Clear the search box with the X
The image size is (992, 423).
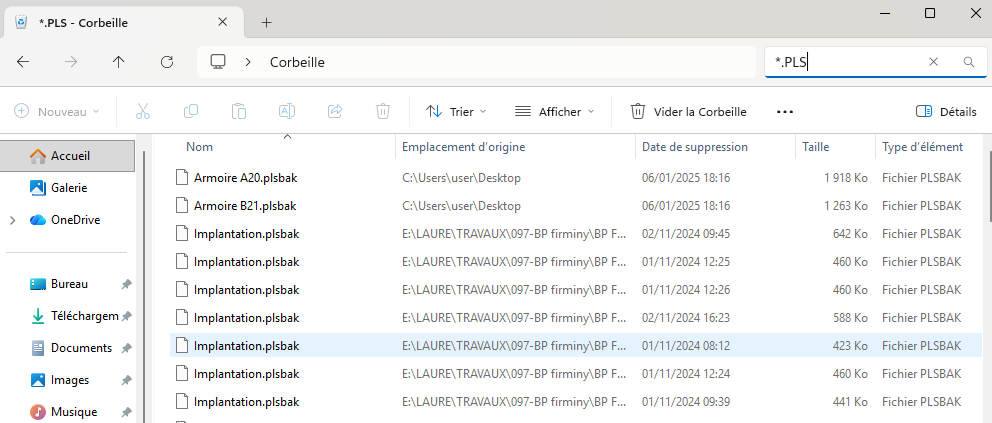[x=933, y=62]
